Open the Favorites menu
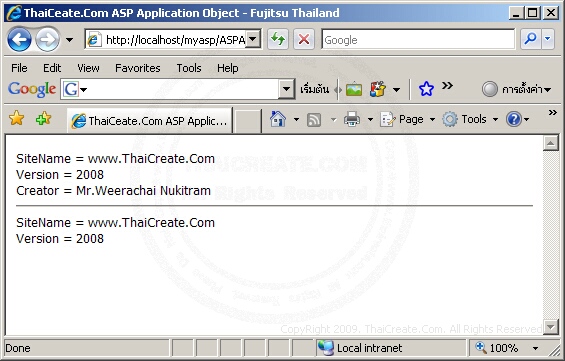The height and width of the screenshot is (361, 565). 138,68
